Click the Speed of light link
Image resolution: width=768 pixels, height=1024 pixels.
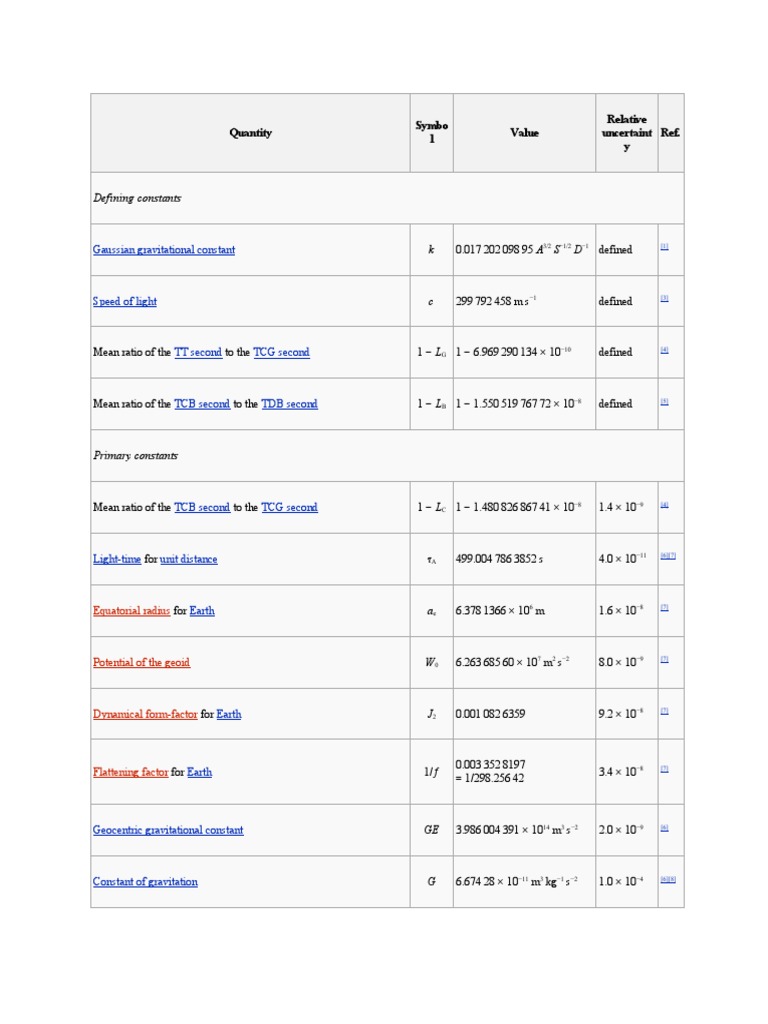coord(125,301)
